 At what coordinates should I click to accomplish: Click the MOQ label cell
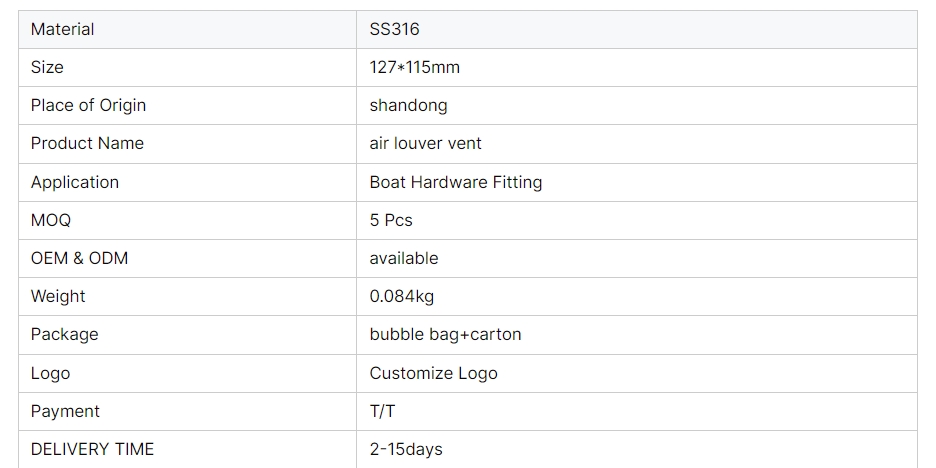coord(50,220)
